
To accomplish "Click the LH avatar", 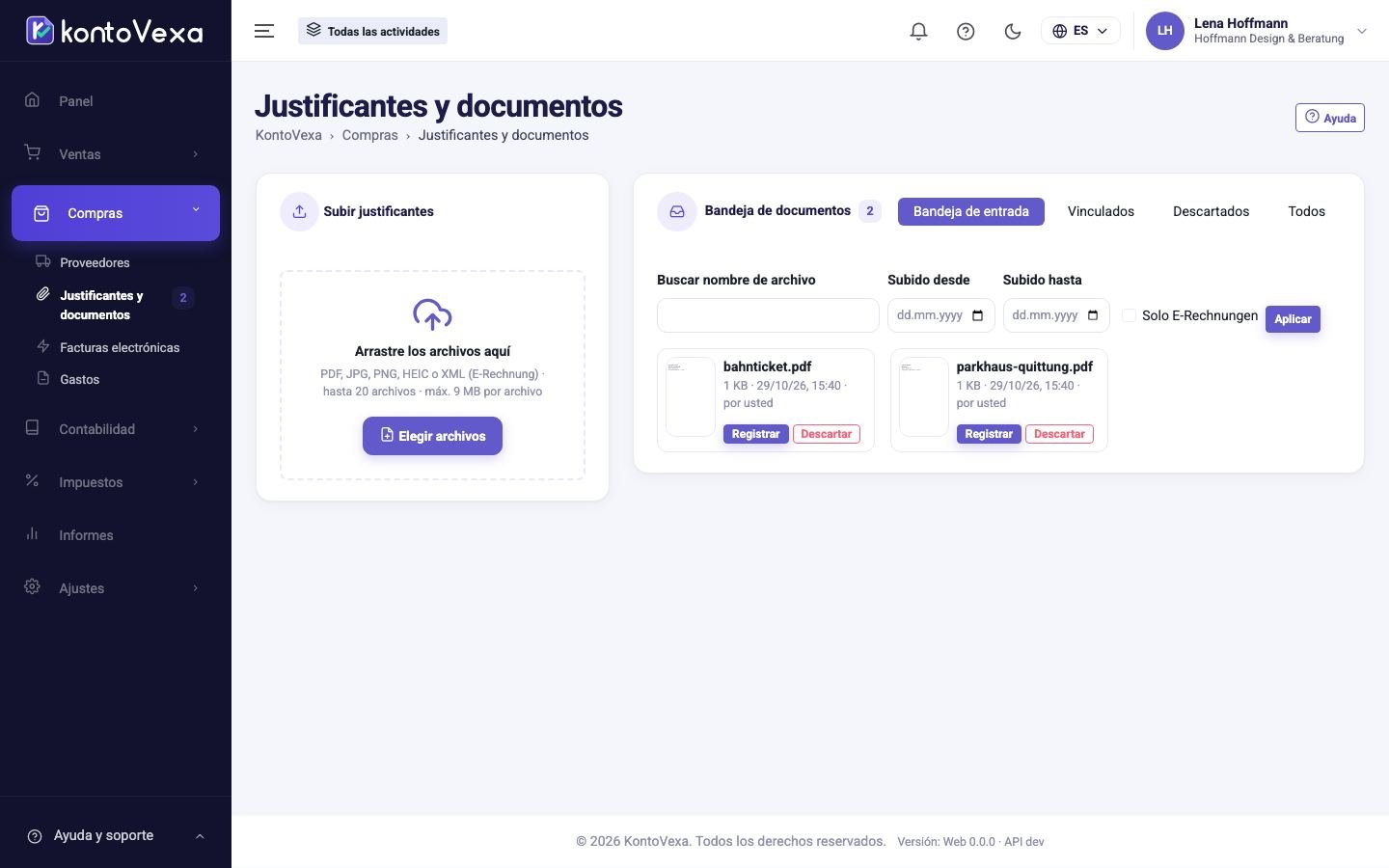I will tap(1164, 31).
